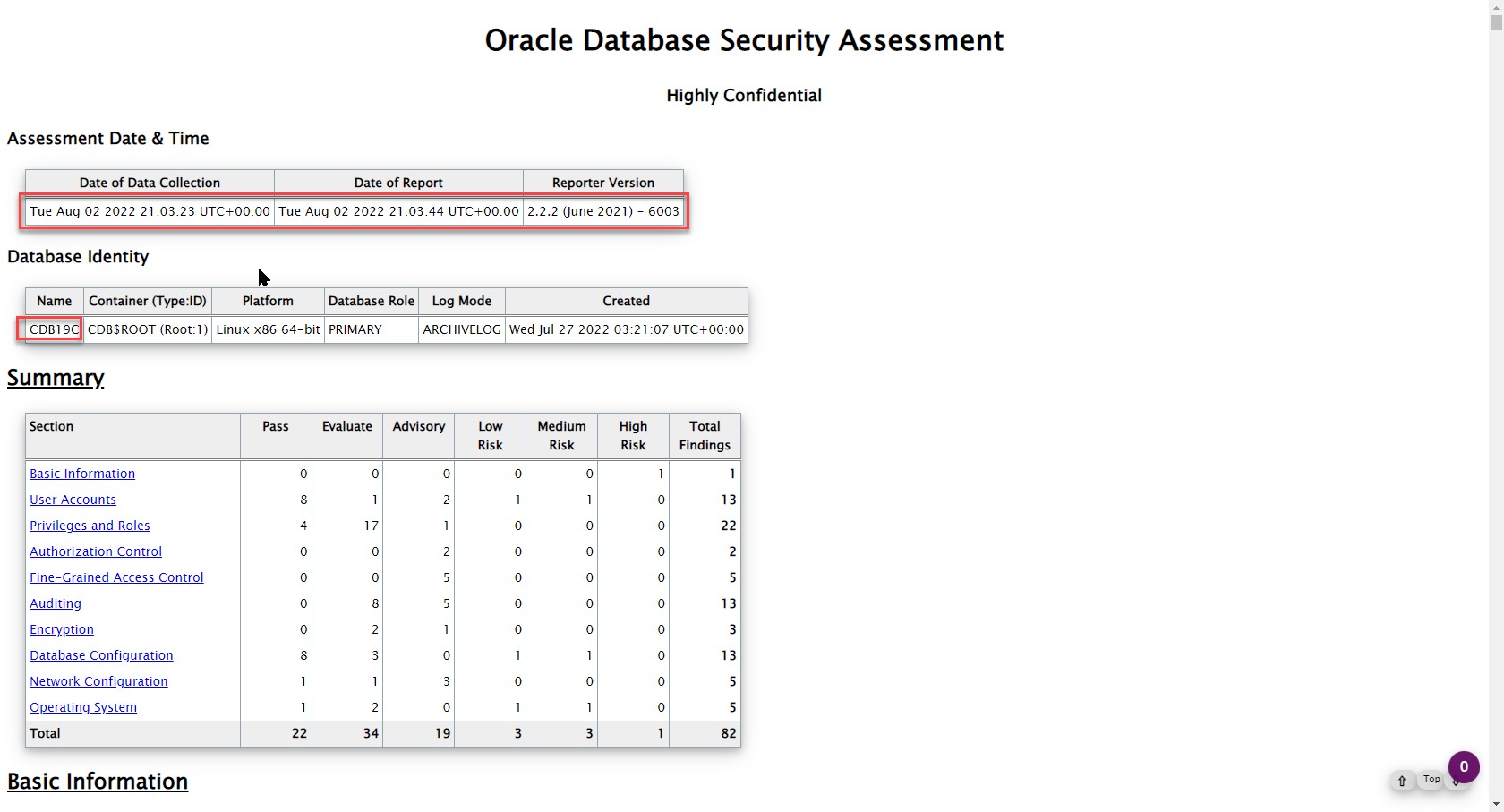Open the Basic Information link

click(82, 474)
